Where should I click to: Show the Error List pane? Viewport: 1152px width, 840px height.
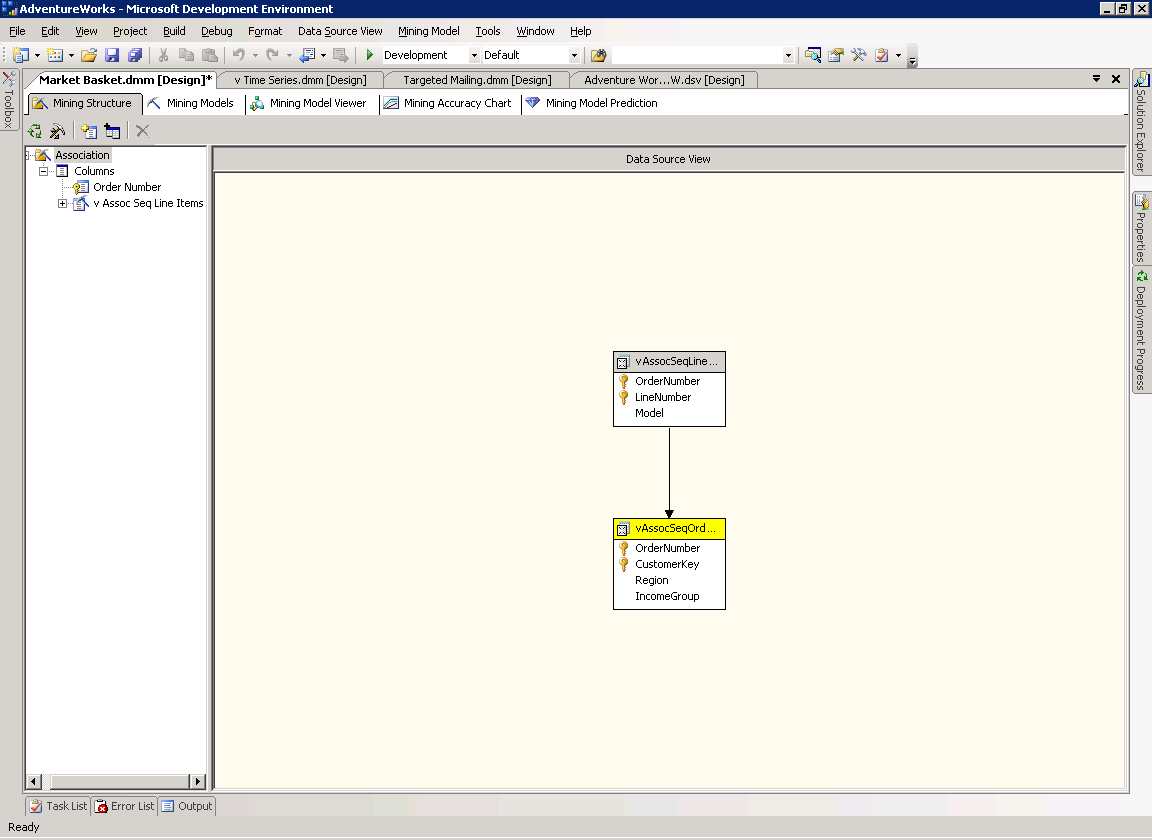[125, 806]
